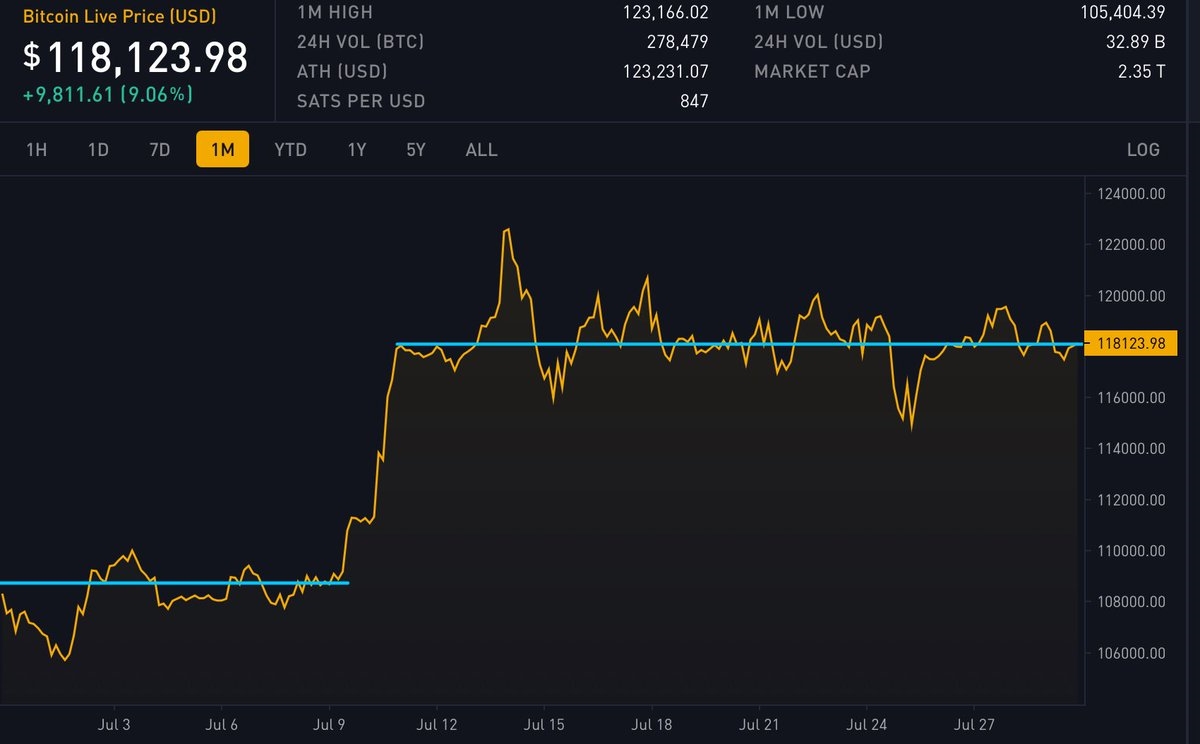Image resolution: width=1200 pixels, height=744 pixels.
Task: Click the Jul 15 date label
Action: click(x=546, y=724)
